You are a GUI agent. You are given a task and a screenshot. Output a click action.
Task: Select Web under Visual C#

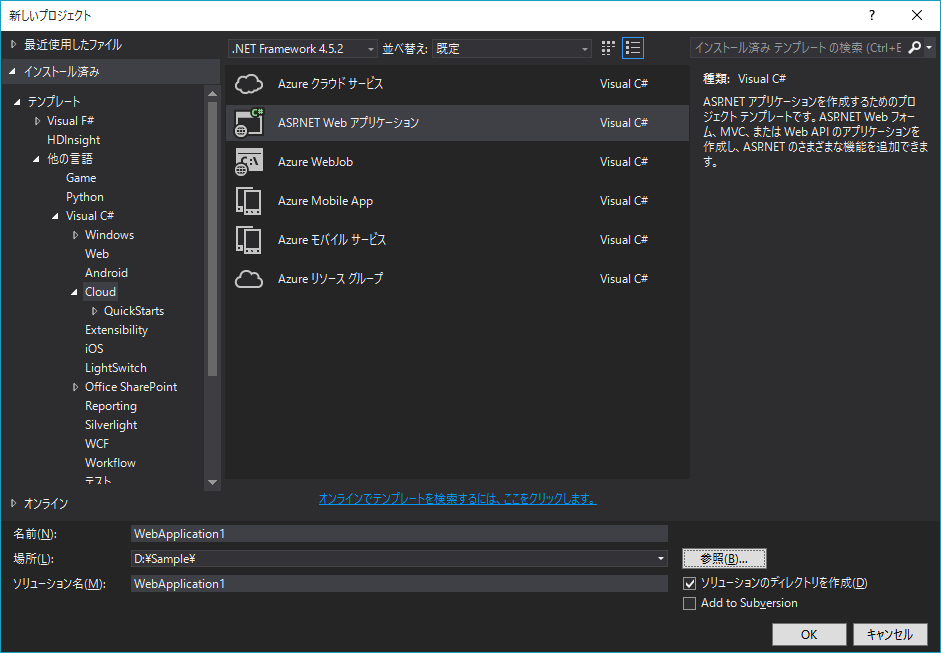pyautogui.click(x=97, y=254)
